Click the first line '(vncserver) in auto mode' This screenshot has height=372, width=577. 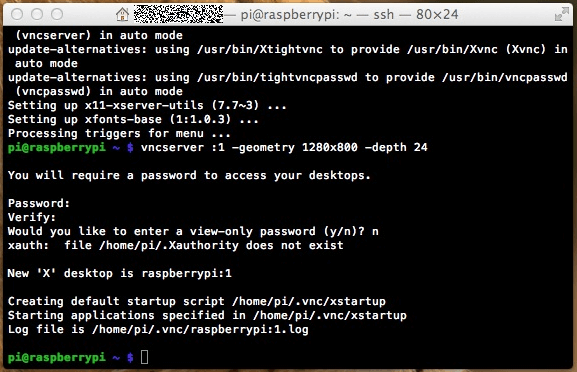(99, 36)
